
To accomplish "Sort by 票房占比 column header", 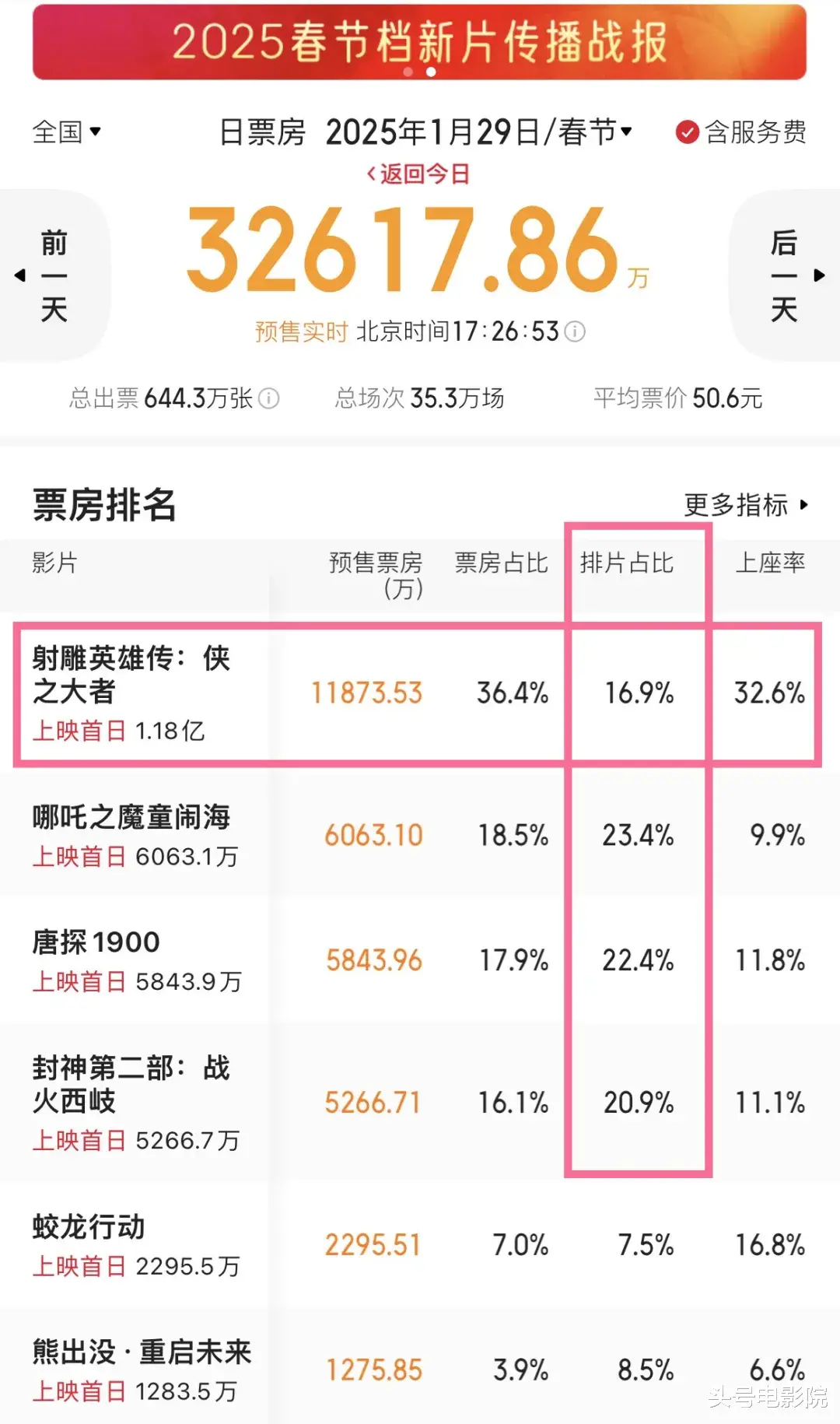I will 502,563.
